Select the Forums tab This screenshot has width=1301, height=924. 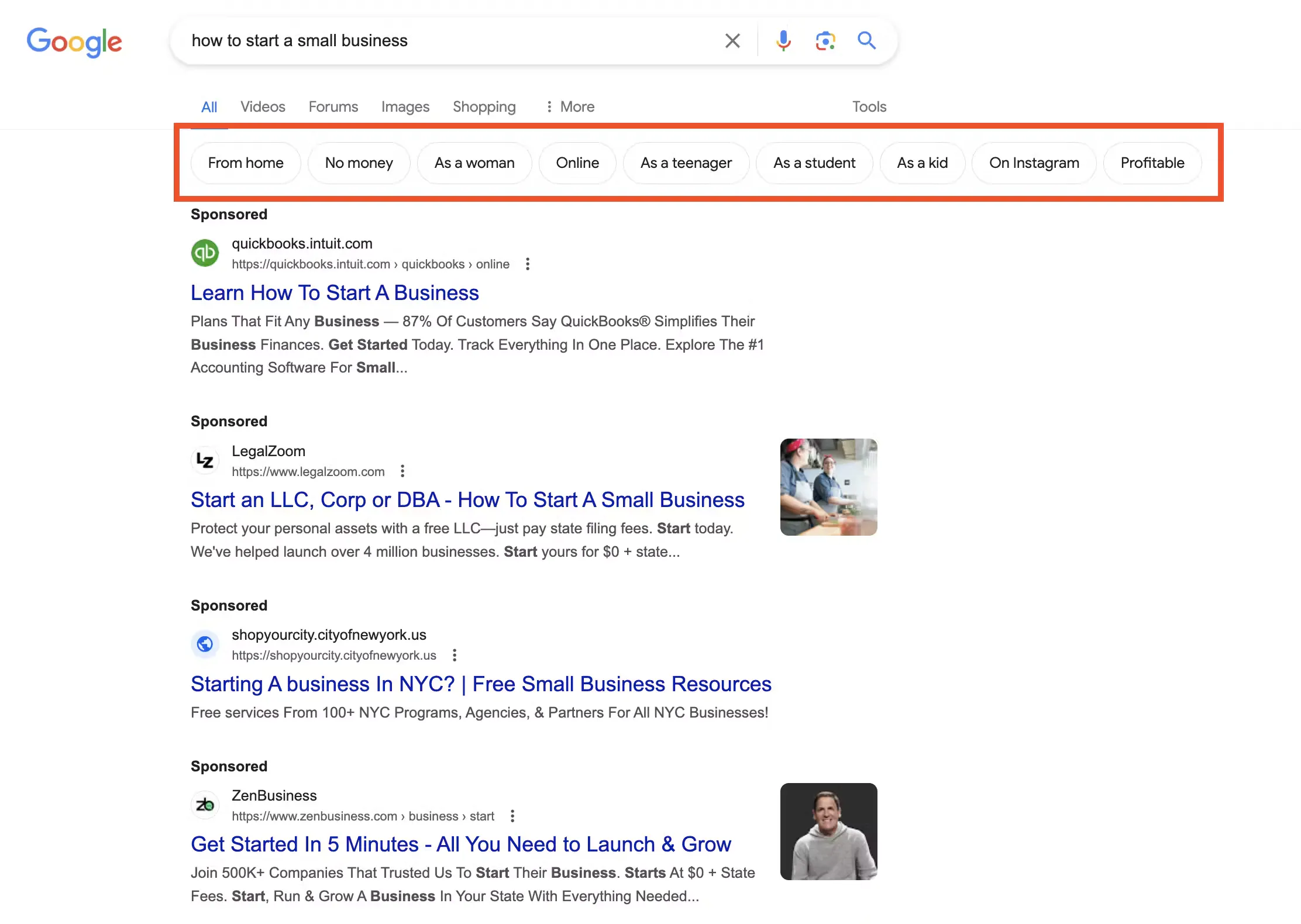[333, 107]
